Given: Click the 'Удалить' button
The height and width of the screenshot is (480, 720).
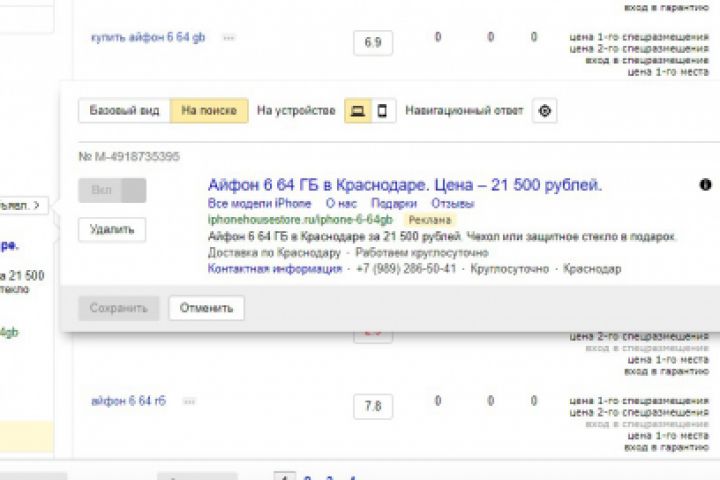Looking at the screenshot, I should [112, 229].
